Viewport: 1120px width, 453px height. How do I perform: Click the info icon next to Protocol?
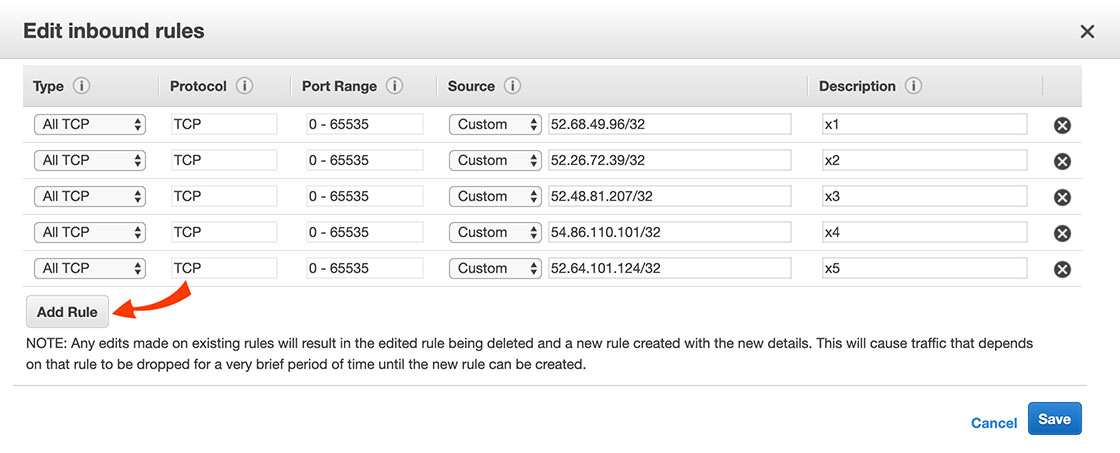coord(244,86)
